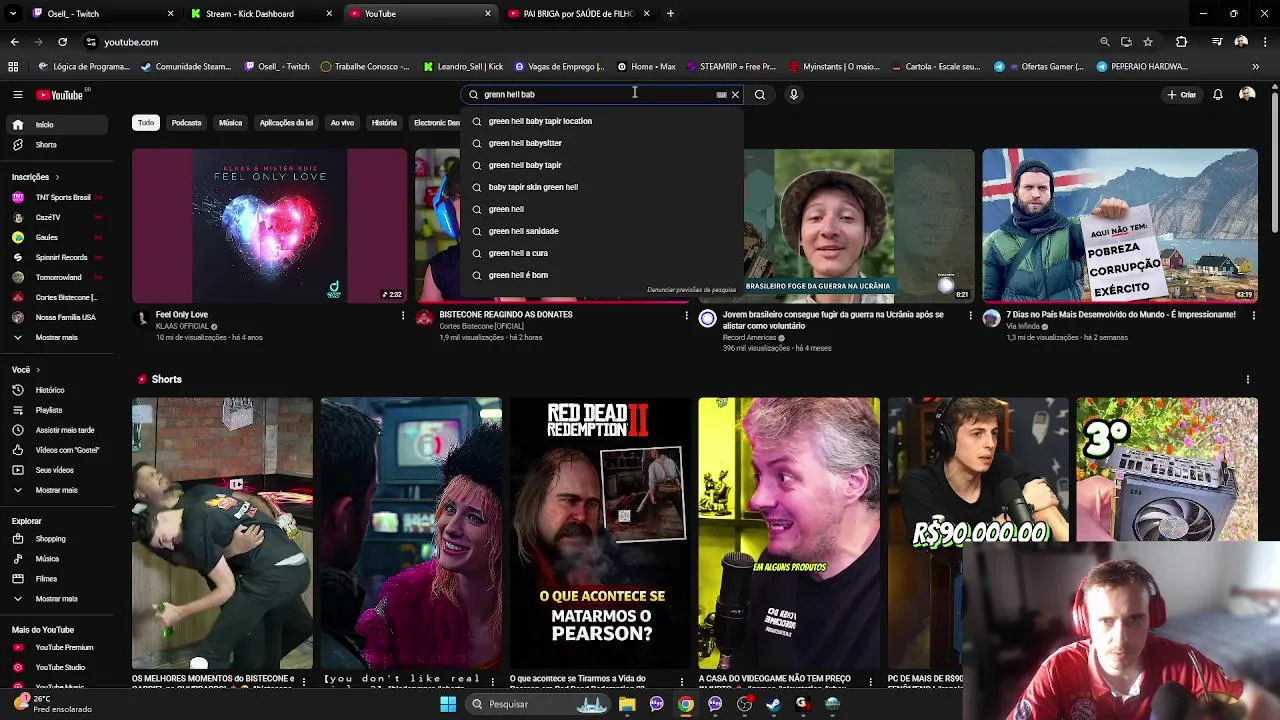
Task: Switch to Stream - Kick Dashboard tab
Action: click(x=260, y=14)
